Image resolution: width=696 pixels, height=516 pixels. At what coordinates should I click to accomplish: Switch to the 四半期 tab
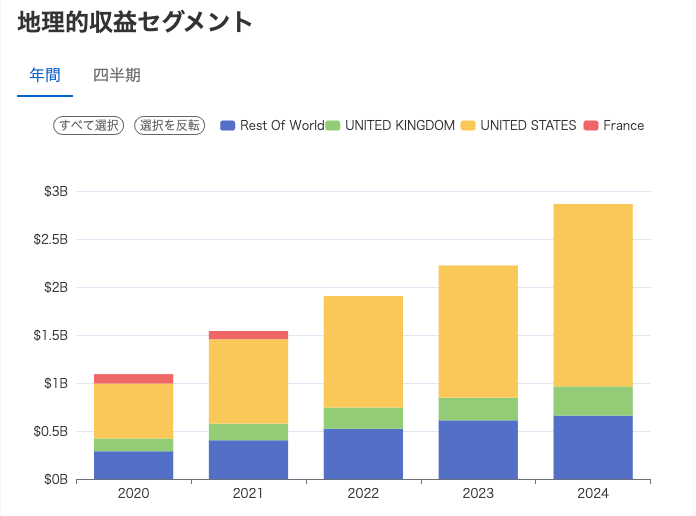pyautogui.click(x=117, y=75)
